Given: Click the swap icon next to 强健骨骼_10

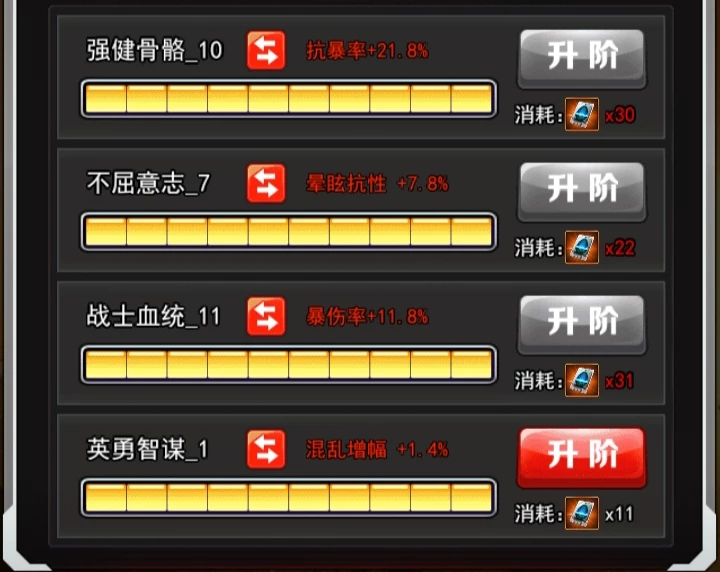Looking at the screenshot, I should (266, 50).
